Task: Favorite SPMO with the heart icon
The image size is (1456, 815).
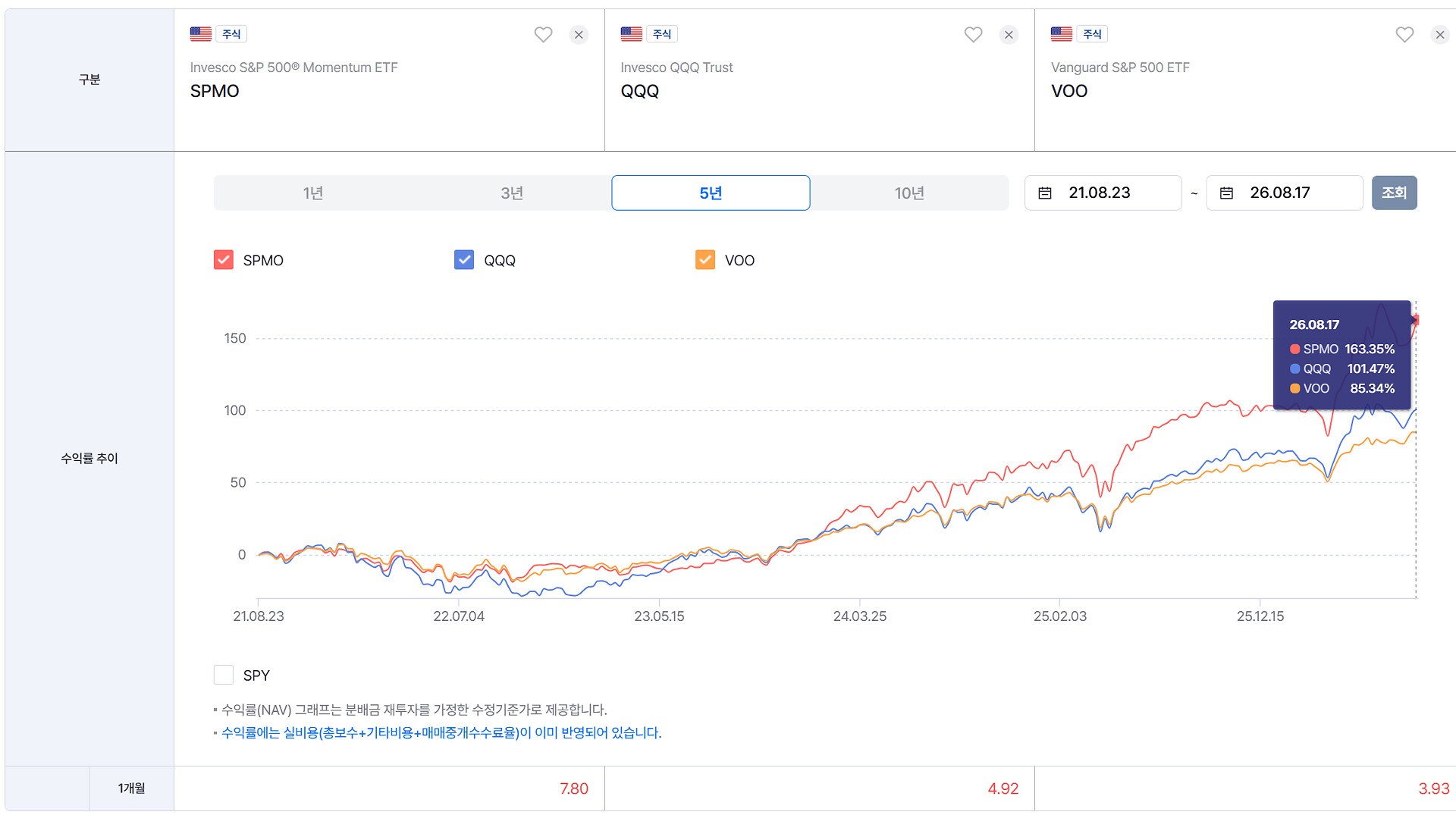Action: coord(543,35)
